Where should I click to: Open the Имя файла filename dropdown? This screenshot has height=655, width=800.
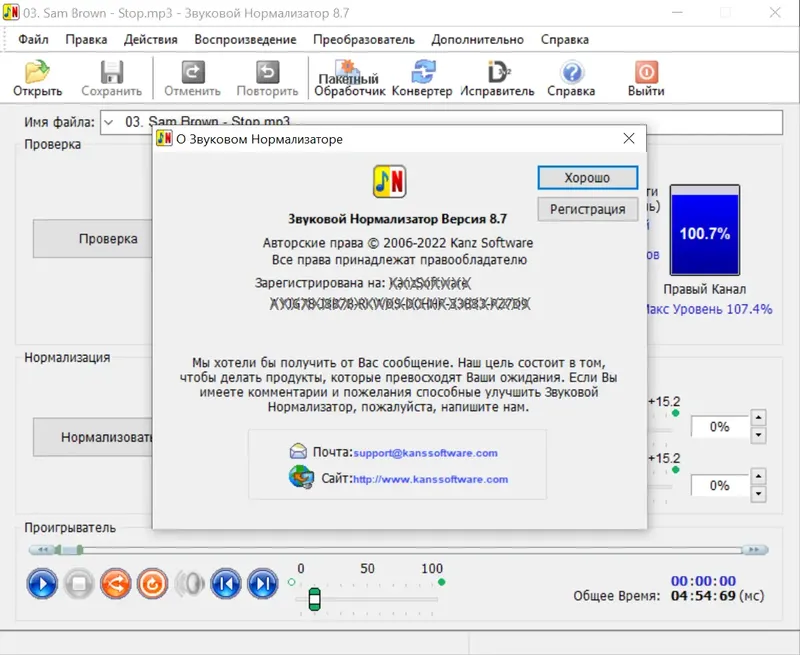point(110,121)
